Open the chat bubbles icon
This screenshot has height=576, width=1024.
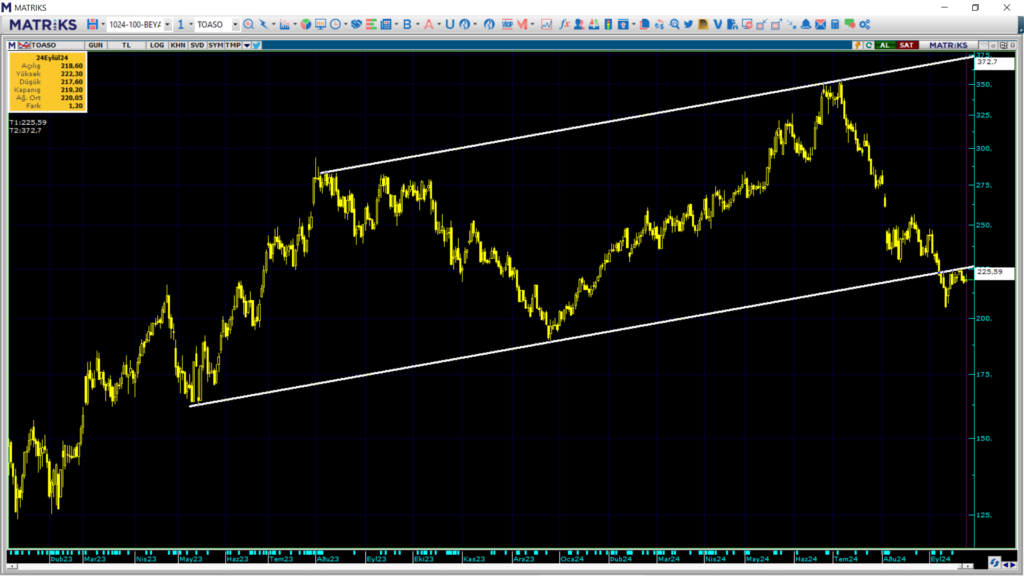pyautogui.click(x=850, y=24)
